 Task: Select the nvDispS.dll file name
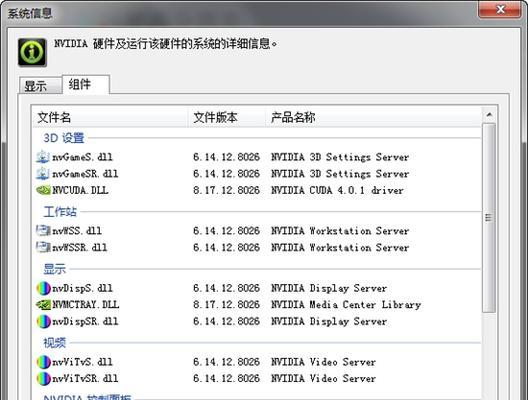(x=82, y=288)
